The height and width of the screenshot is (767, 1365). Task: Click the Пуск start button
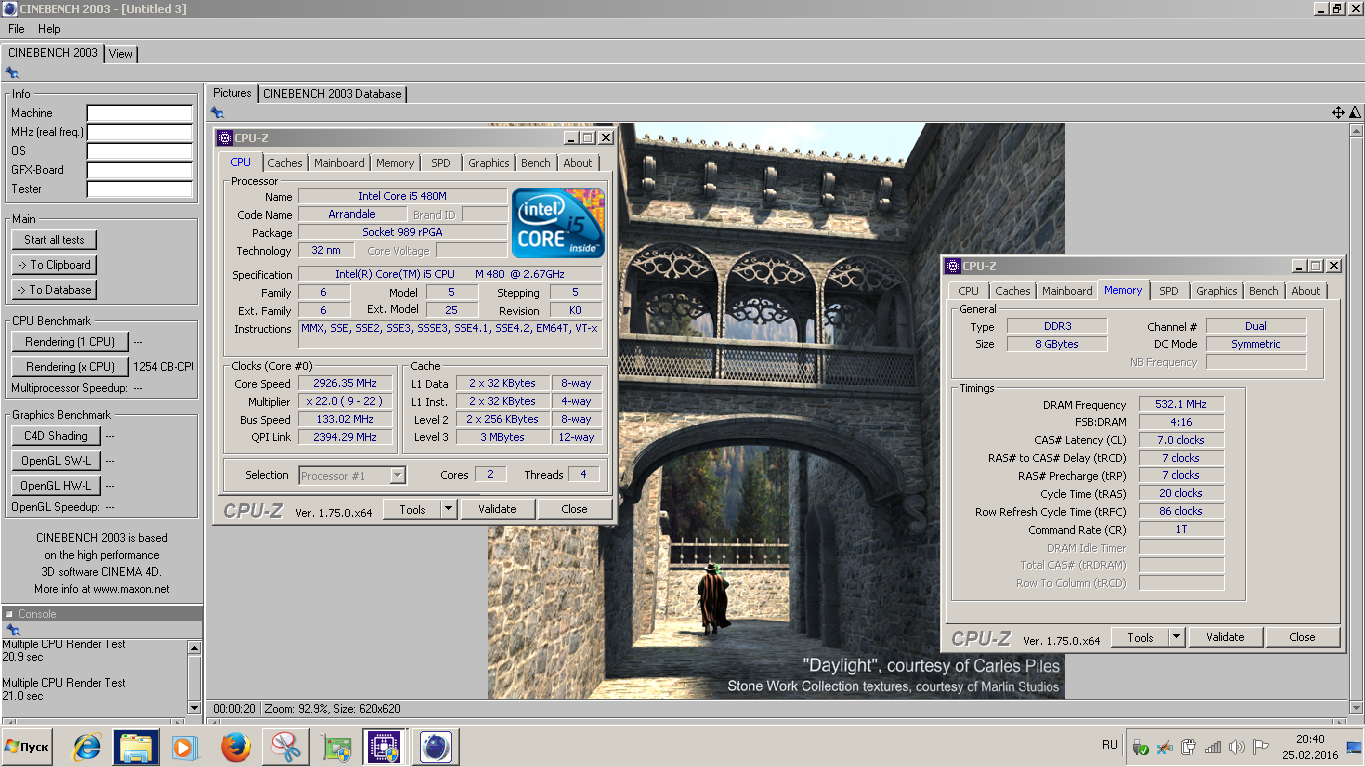point(27,747)
